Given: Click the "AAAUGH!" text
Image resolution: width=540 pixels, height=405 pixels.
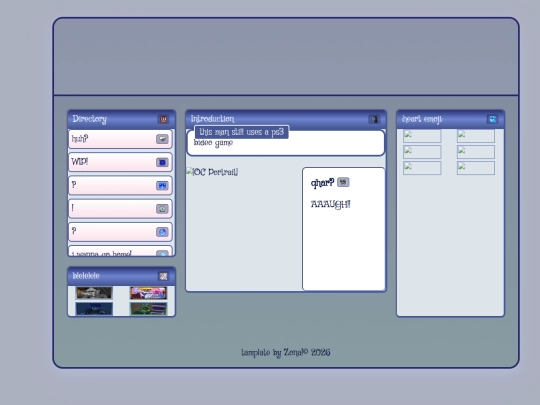Looking at the screenshot, I should (x=331, y=204).
